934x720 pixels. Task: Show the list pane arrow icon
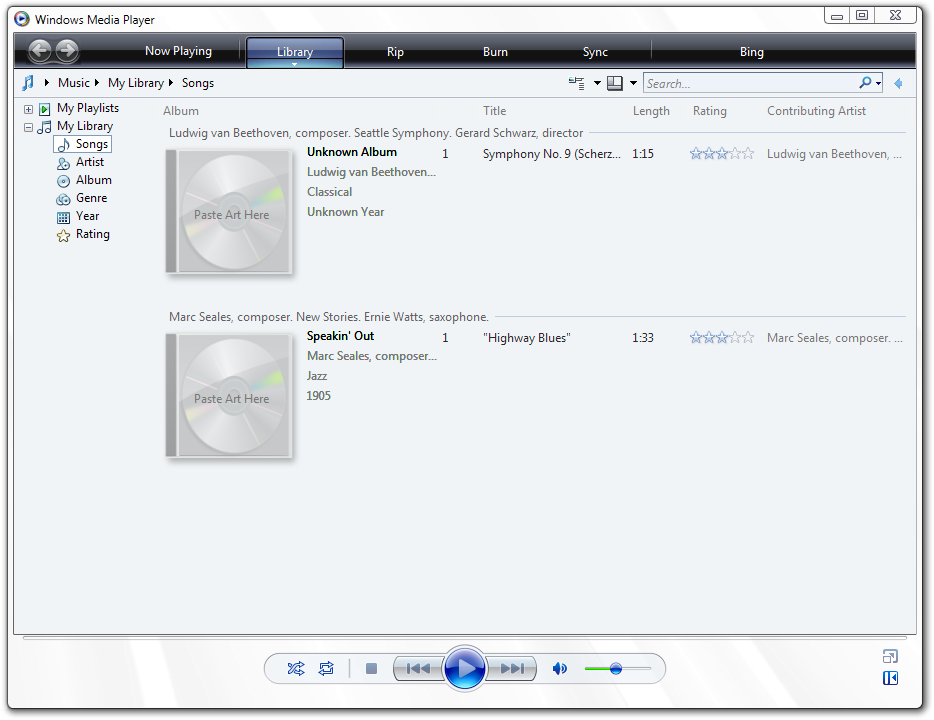pyautogui.click(x=898, y=83)
